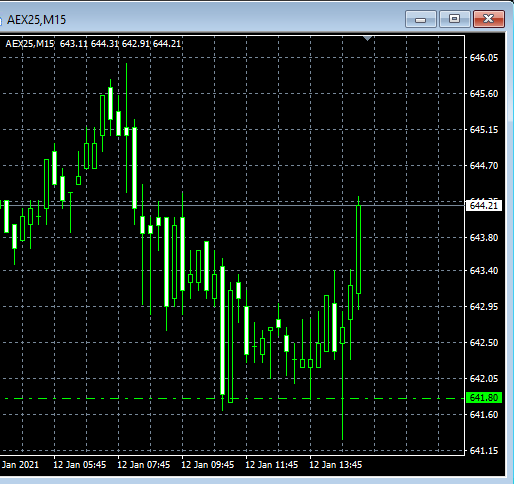This screenshot has width=514, height=484.
Task: Click the 642.95 price scale value
Action: point(484,306)
